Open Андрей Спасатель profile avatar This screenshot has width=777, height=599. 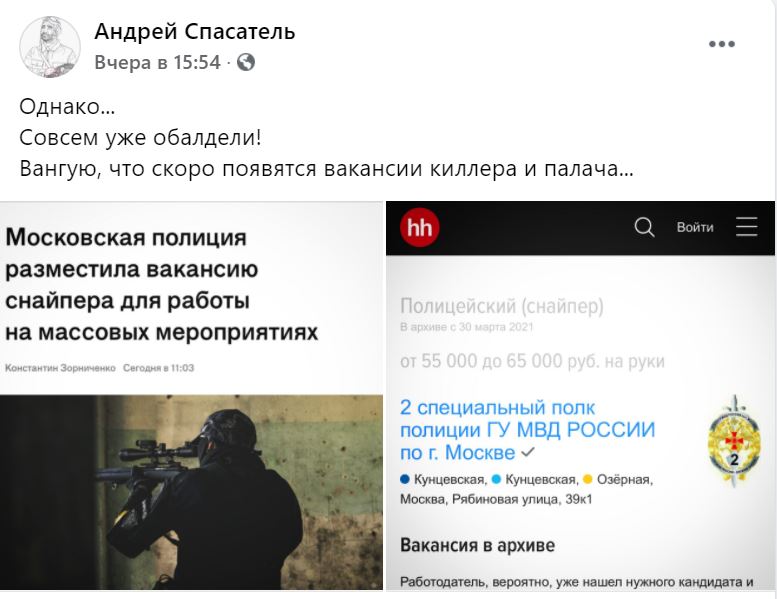[x=50, y=47]
